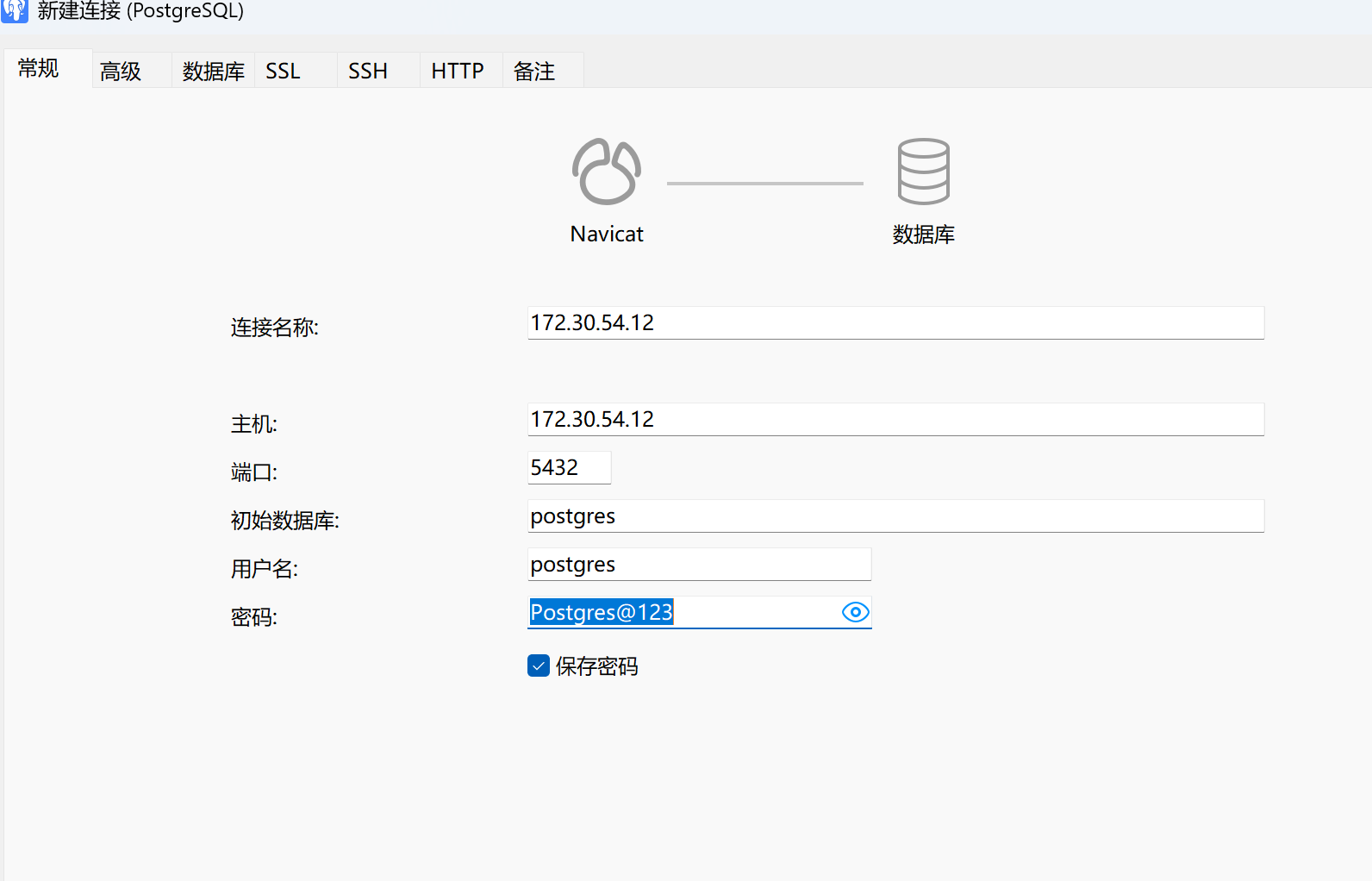Click the 数据库 caption under the cylinder
Image resolution: width=1372 pixels, height=881 pixels.
click(924, 234)
